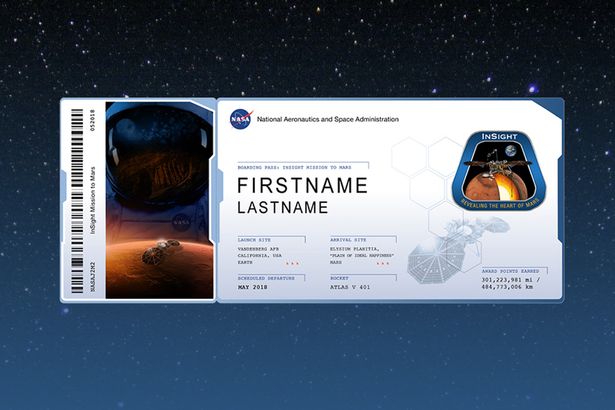Click the 'SCHEDULED DEPARTURE' label
Image resolution: width=615 pixels, height=410 pixels.
266,278
